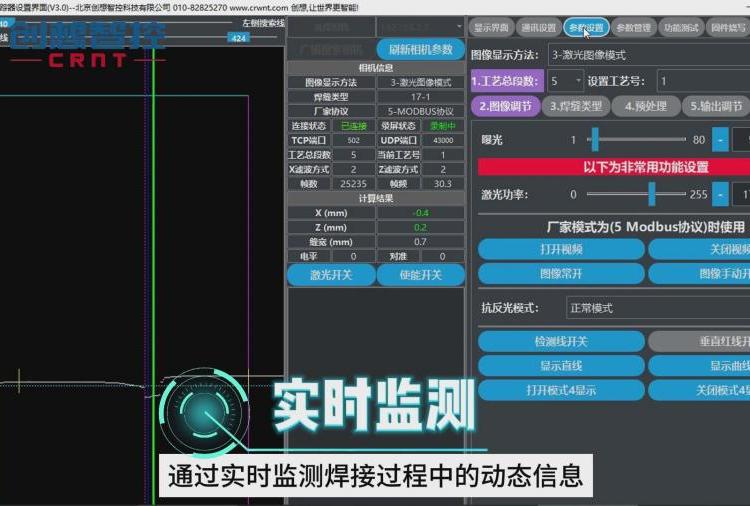This screenshot has height=506, width=750.
Task: Toggle the 检测线开关 detection line switch
Action: 561,341
